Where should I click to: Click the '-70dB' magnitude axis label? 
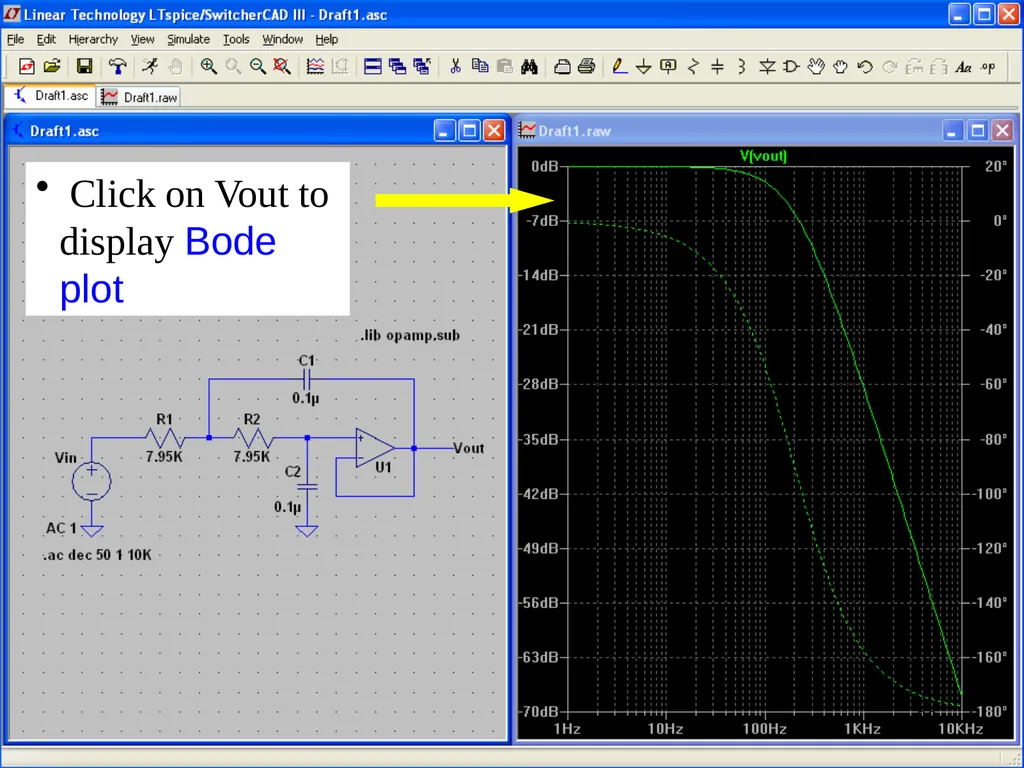(539, 711)
